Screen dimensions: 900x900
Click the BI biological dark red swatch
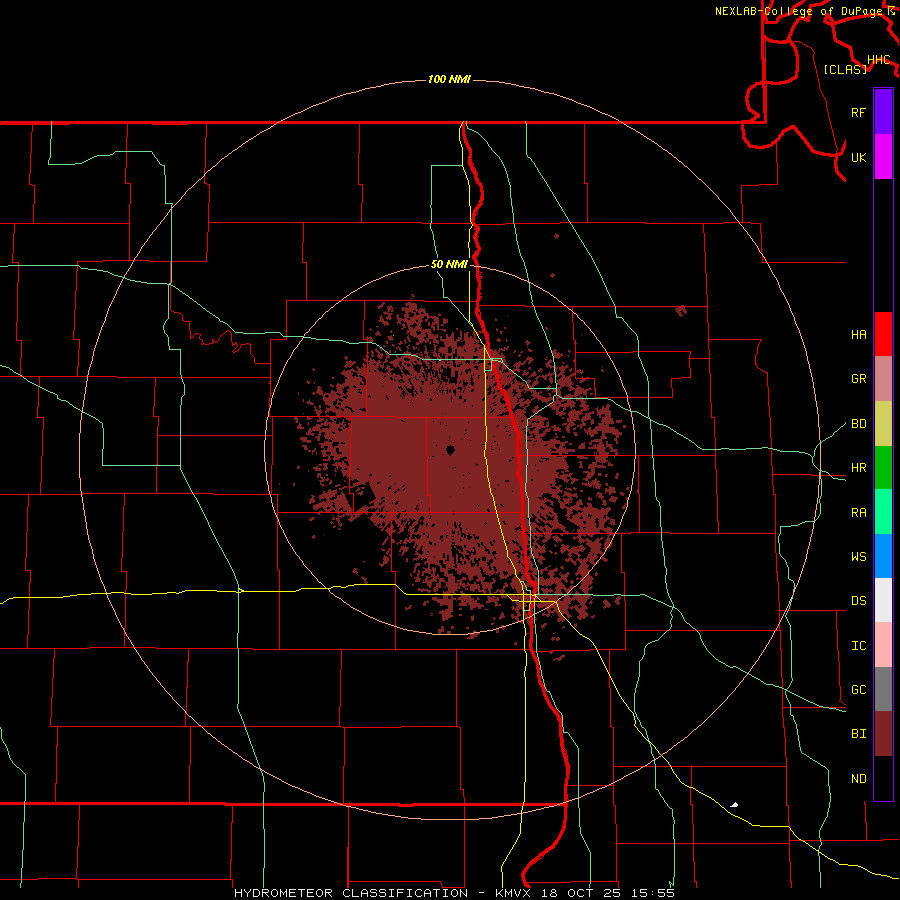(x=883, y=734)
